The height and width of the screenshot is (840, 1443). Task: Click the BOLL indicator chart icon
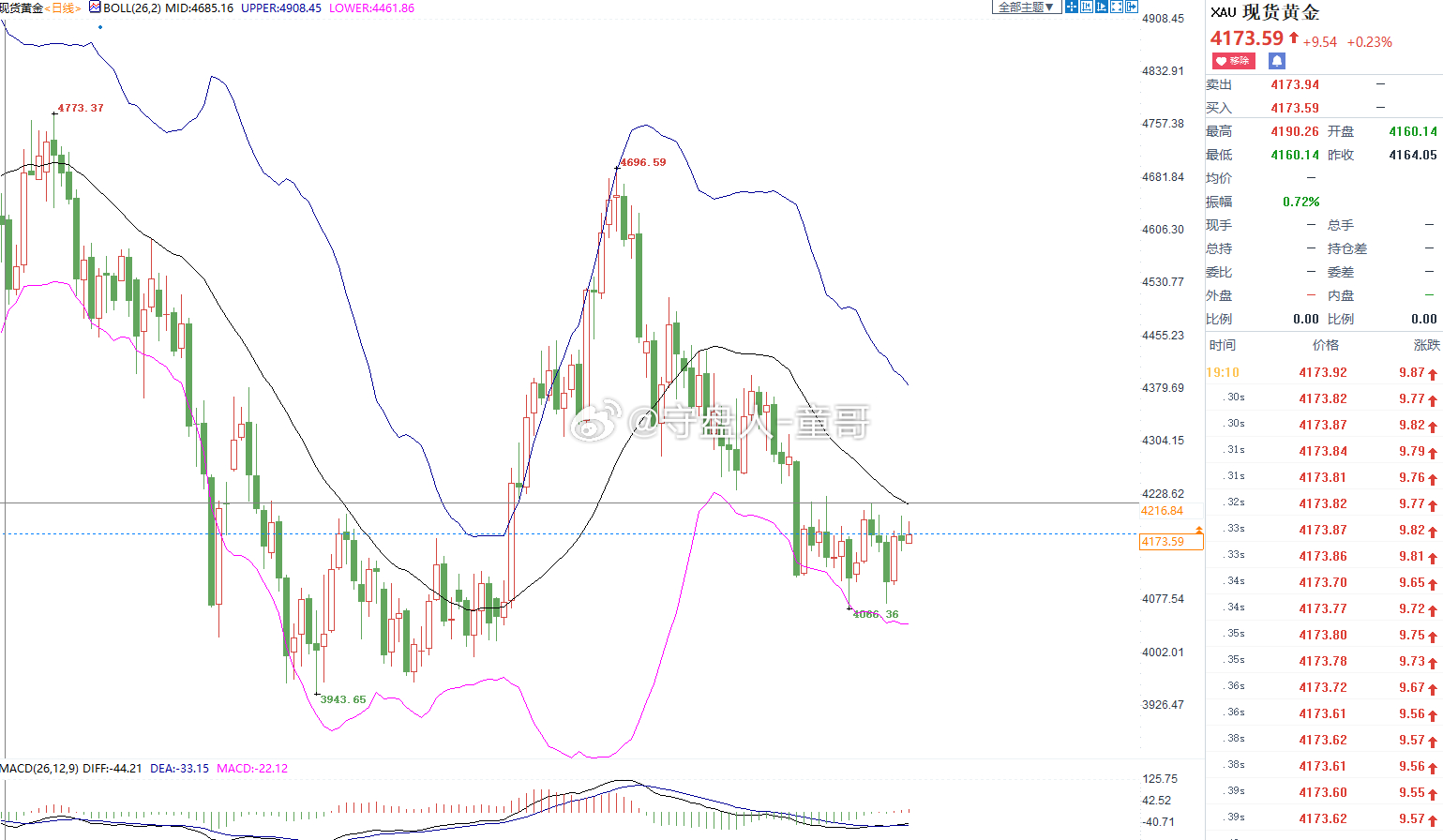(95, 7)
